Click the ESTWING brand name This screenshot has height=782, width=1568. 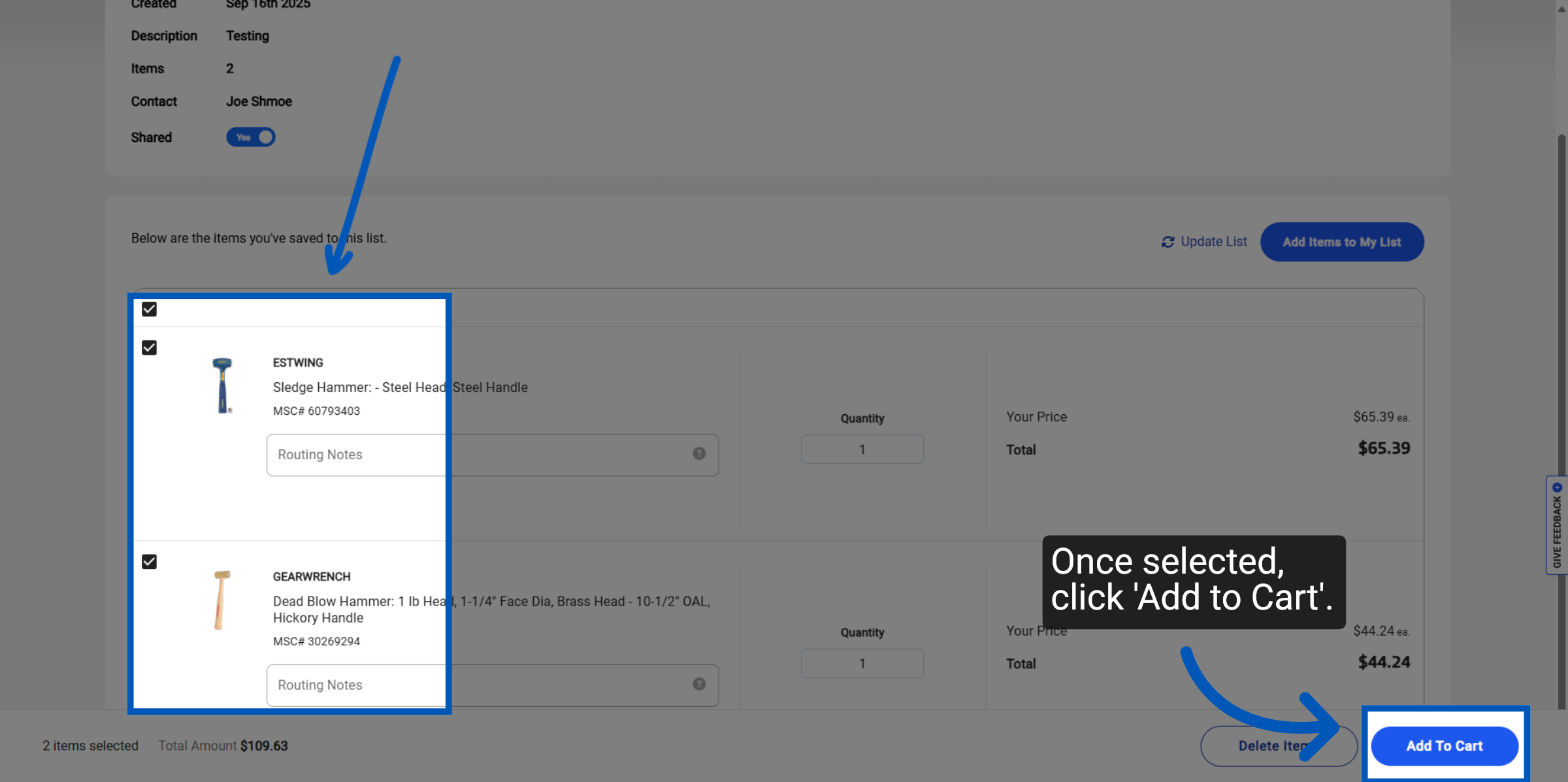298,363
